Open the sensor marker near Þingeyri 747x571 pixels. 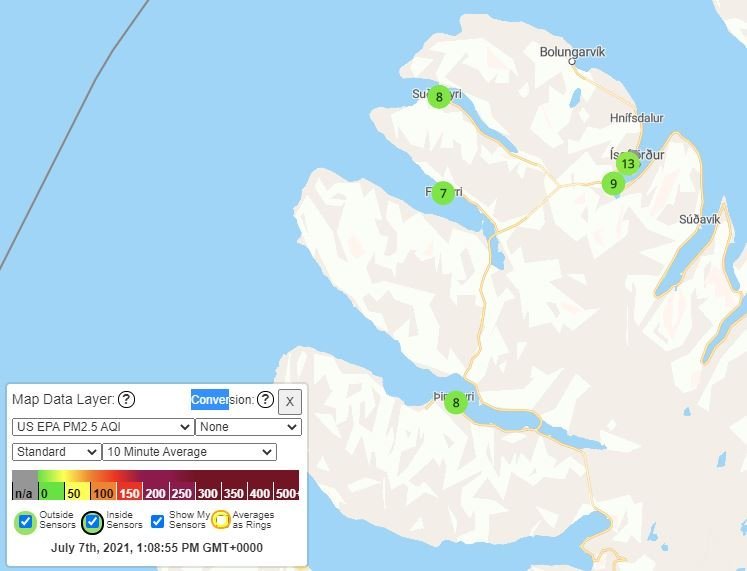455,403
